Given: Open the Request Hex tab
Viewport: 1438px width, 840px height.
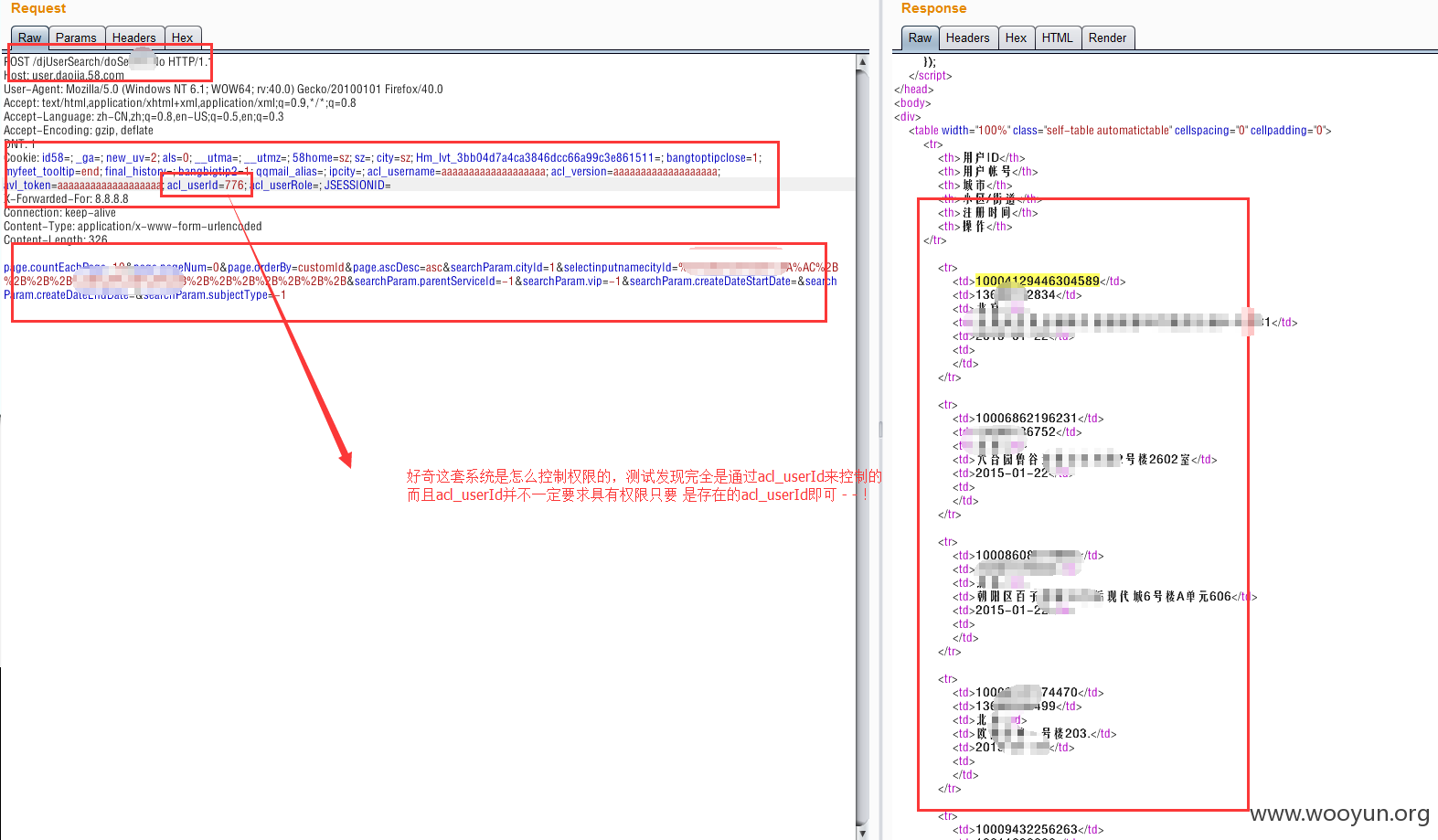Looking at the screenshot, I should click(183, 37).
